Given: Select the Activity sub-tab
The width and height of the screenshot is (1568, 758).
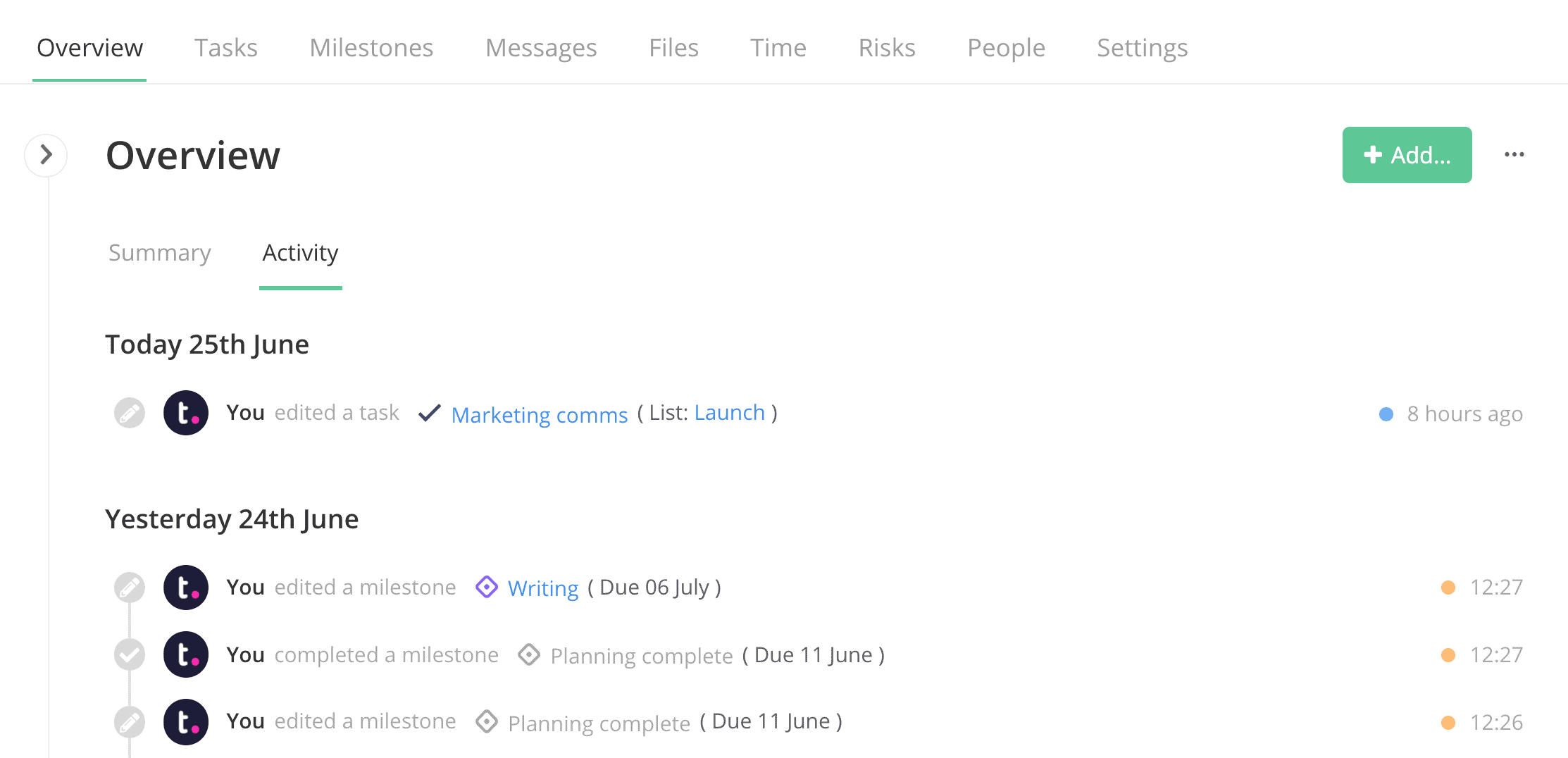Looking at the screenshot, I should click(300, 253).
